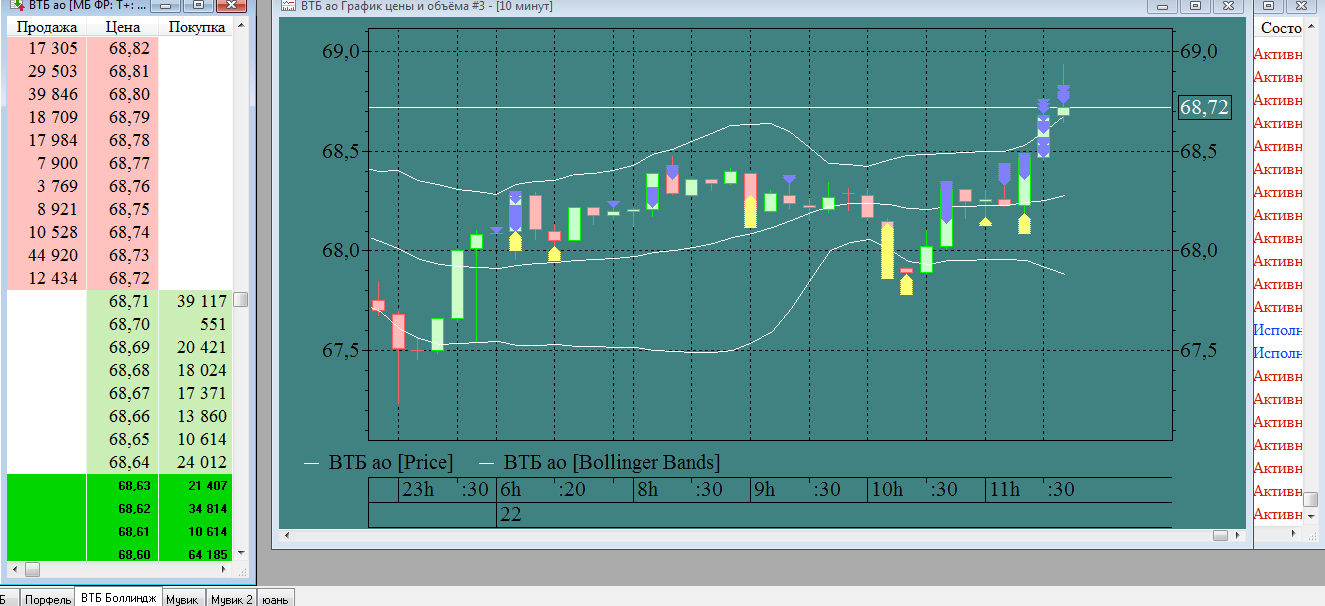Maximize the chart window
The width and height of the screenshot is (1325, 606).
[x=1195, y=6]
